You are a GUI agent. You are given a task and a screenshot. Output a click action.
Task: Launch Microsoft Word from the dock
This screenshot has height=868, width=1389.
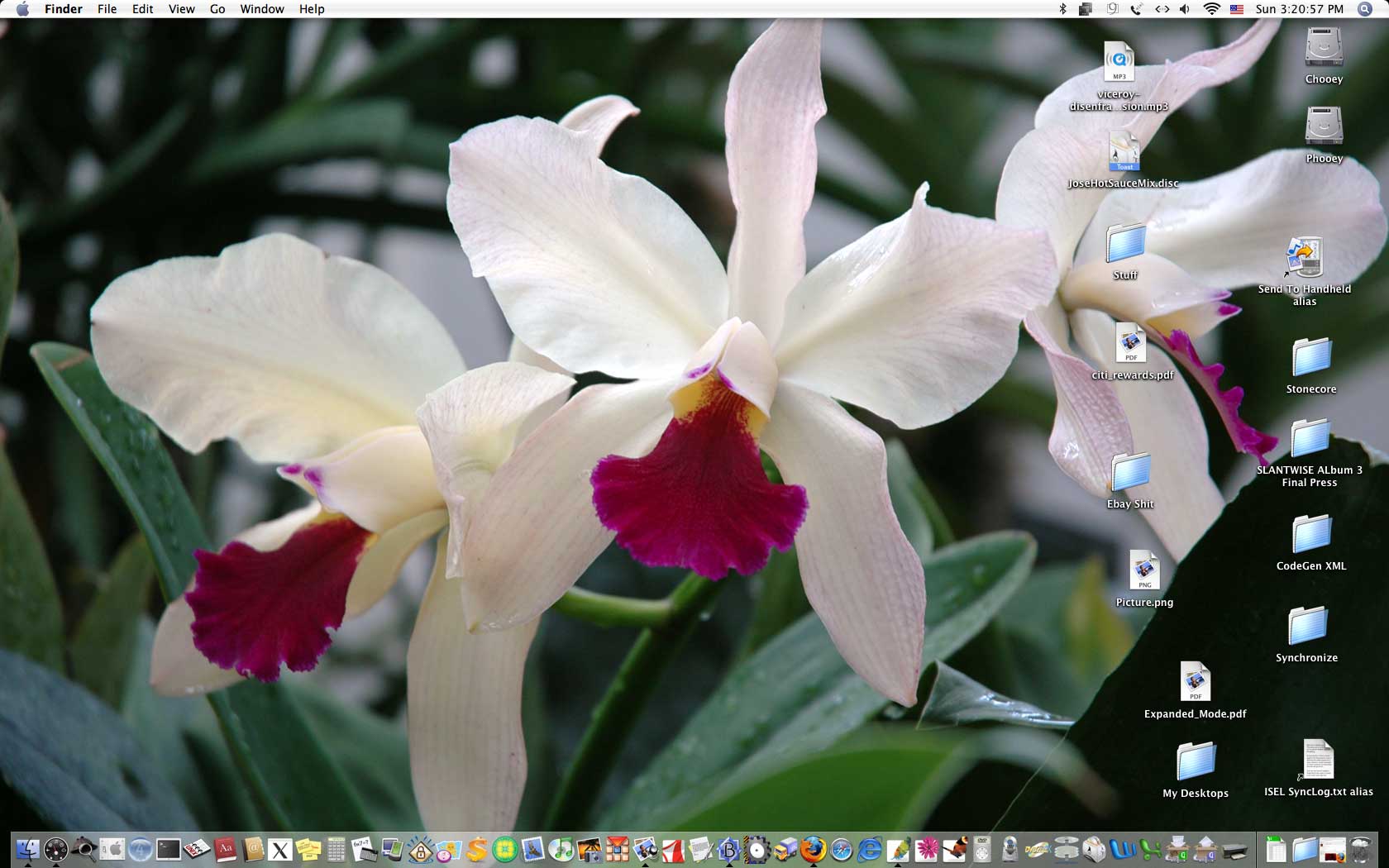point(1123,849)
